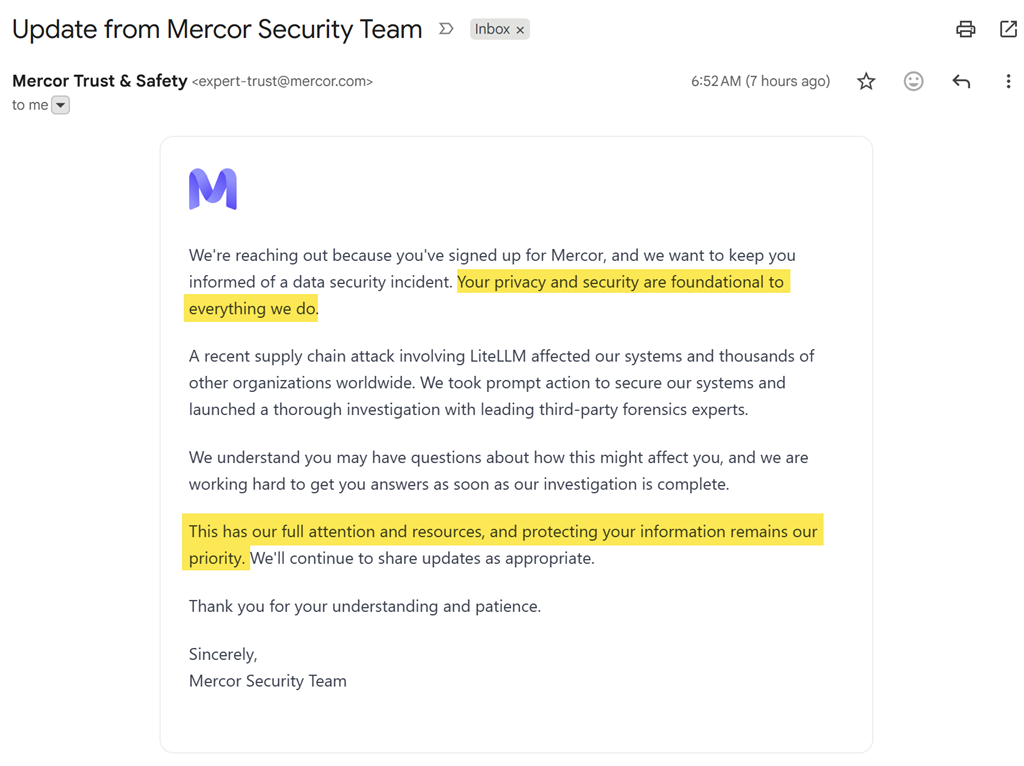Click the "to me" recipient text
Screen dimensions: 1024x766
(30, 105)
